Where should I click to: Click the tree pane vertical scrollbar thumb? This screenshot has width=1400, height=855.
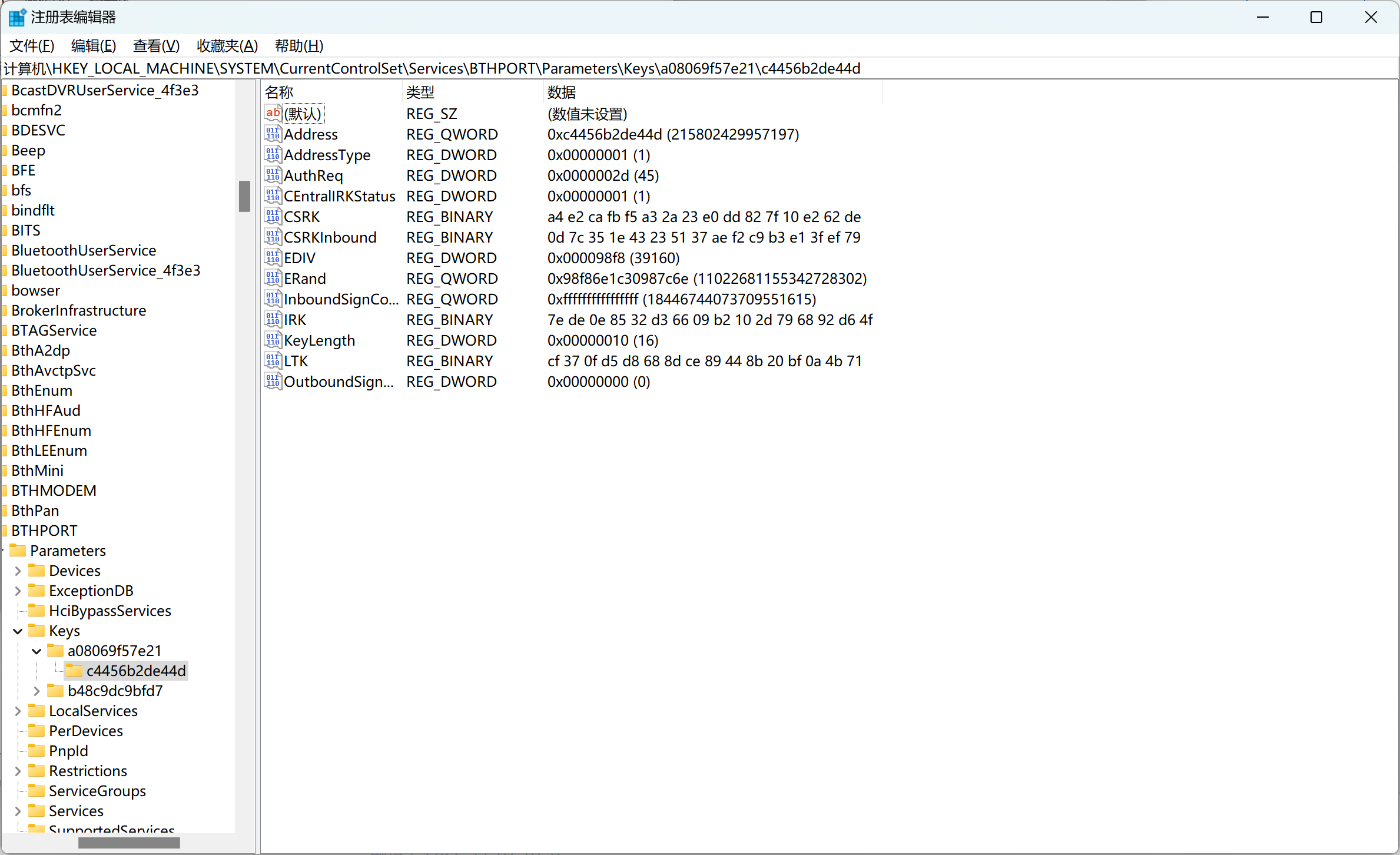244,196
